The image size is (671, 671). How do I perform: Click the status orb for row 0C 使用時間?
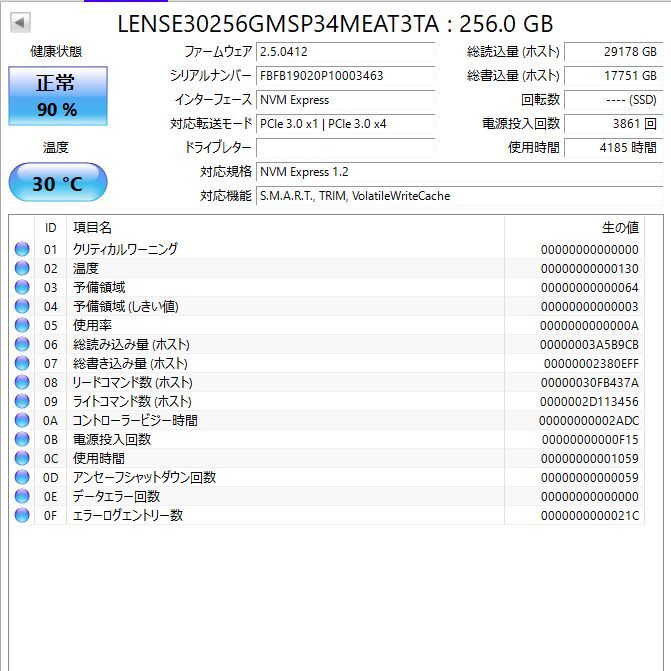(22, 458)
